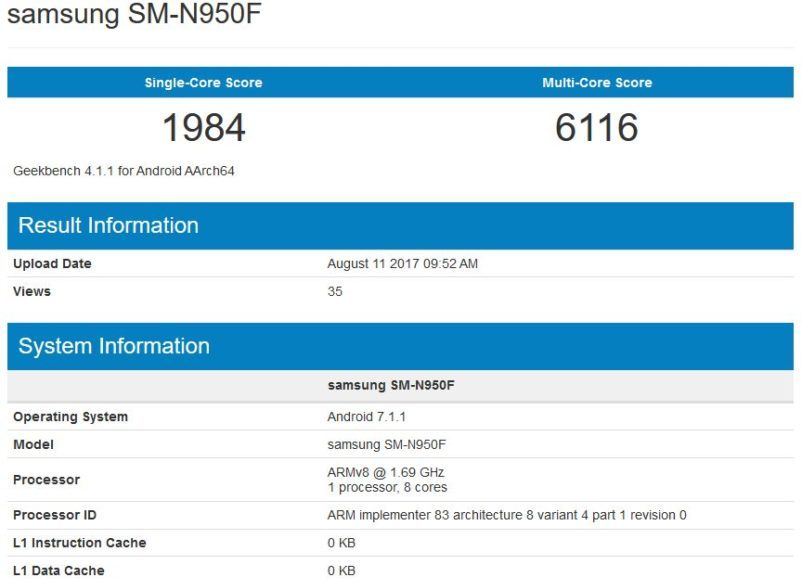Select the Processor row label
The image size is (802, 580).
pos(47,480)
